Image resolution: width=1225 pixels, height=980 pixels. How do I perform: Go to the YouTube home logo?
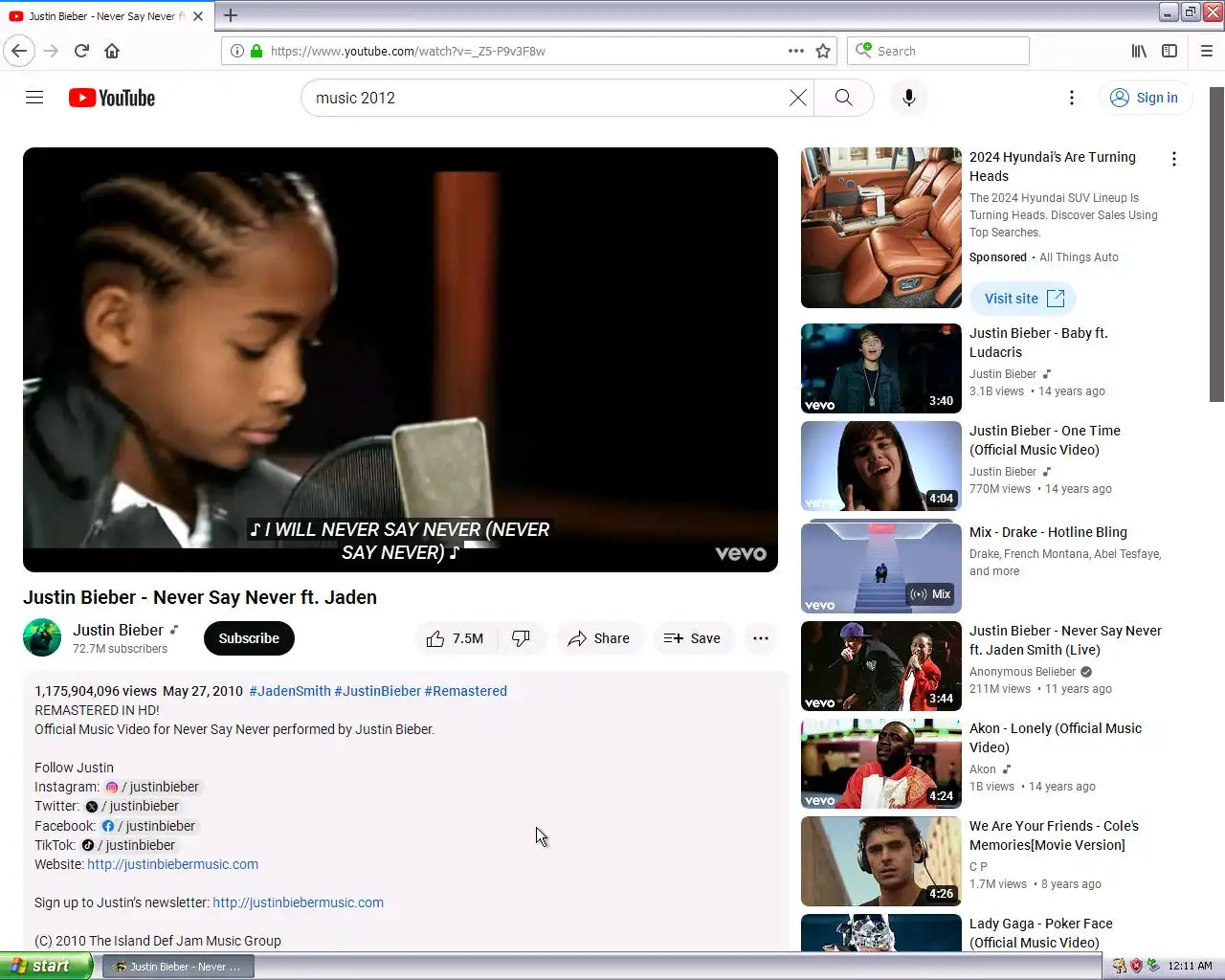[112, 98]
